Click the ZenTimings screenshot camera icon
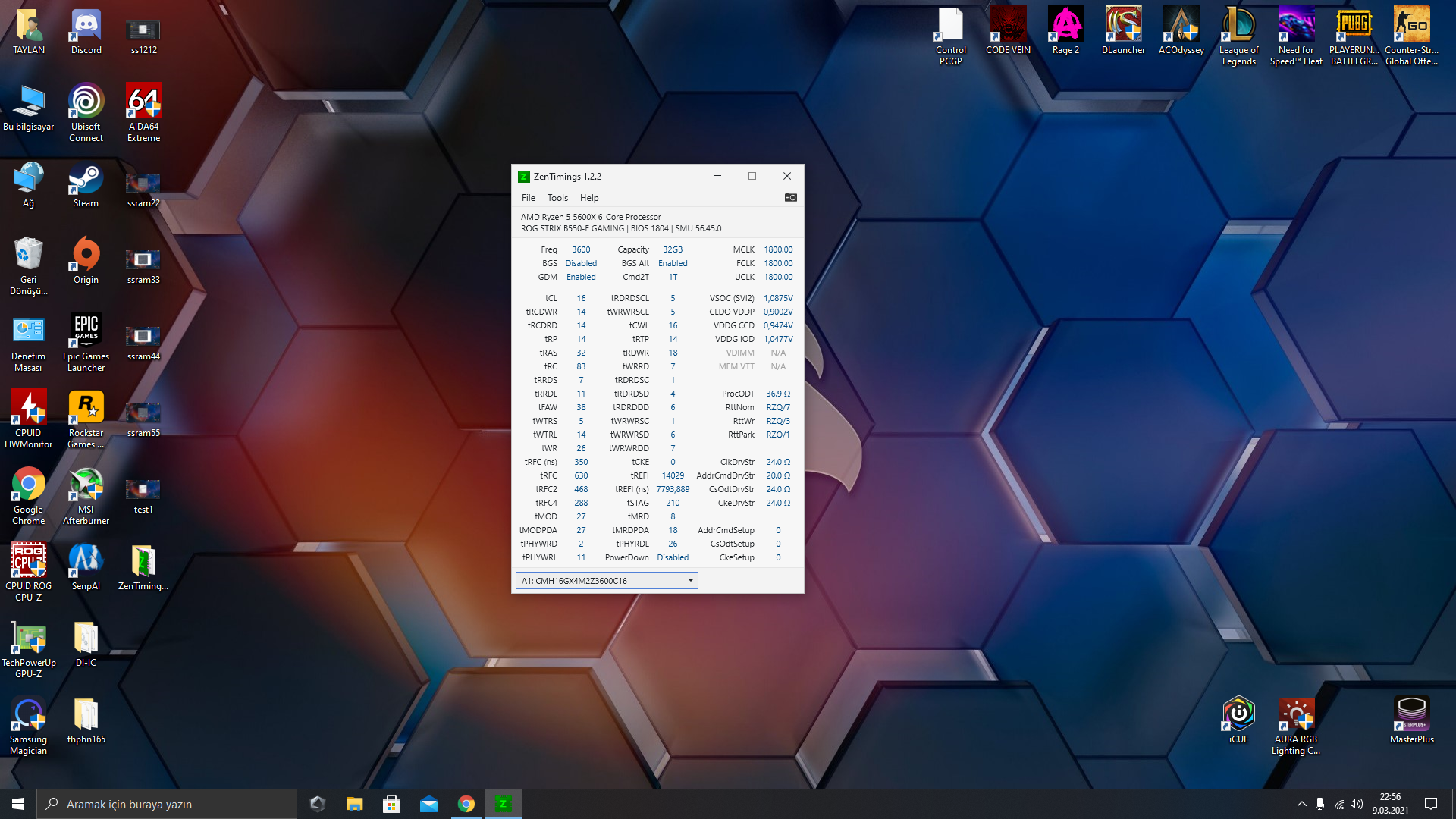The image size is (1456, 819). coord(790,197)
